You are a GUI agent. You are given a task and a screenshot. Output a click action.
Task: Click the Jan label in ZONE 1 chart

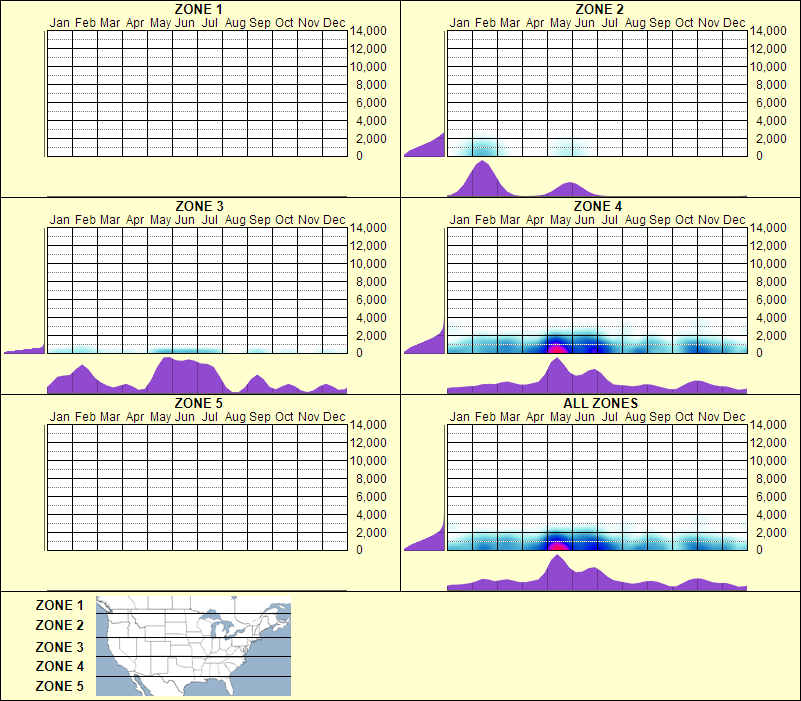[59, 22]
